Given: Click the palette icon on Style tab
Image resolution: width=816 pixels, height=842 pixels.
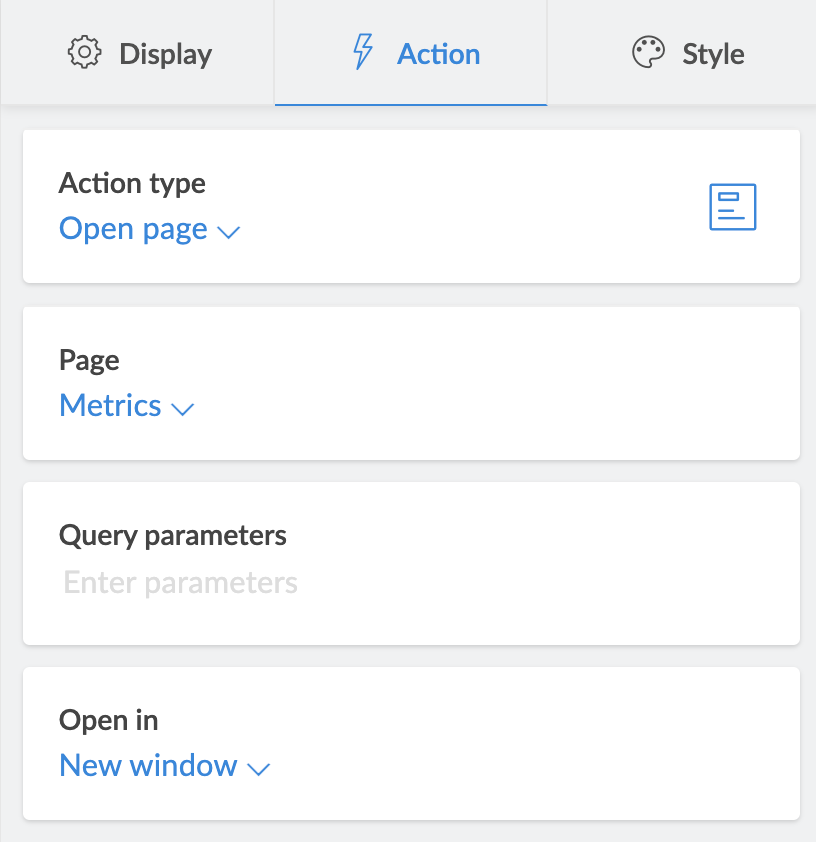Looking at the screenshot, I should pyautogui.click(x=648, y=53).
